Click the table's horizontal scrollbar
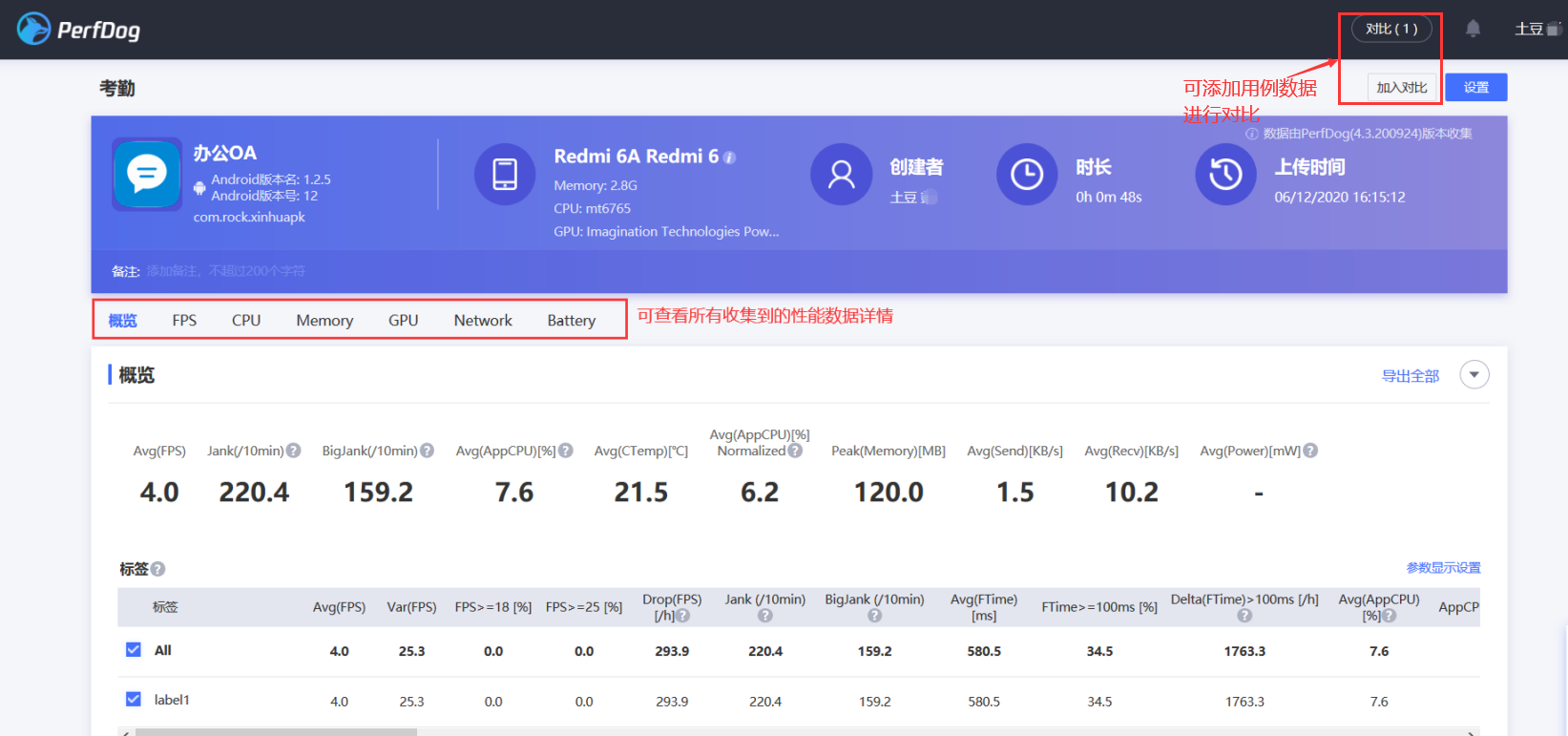The width and height of the screenshot is (1568, 736). click(277, 731)
